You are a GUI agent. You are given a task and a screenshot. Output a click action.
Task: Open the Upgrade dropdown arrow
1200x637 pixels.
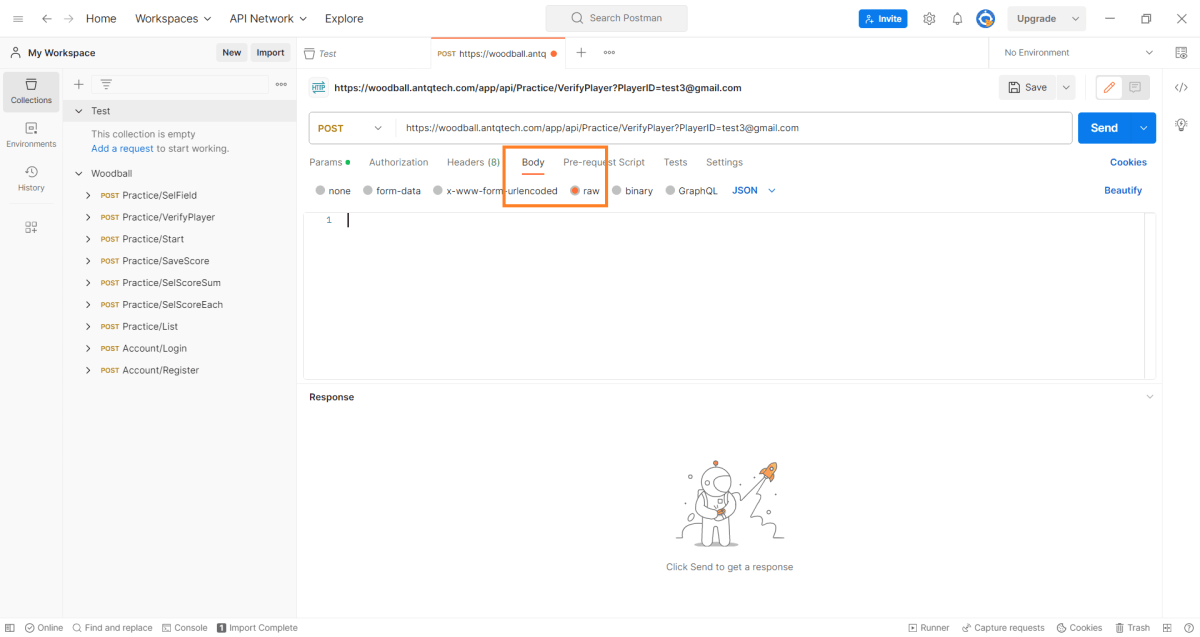(1076, 19)
